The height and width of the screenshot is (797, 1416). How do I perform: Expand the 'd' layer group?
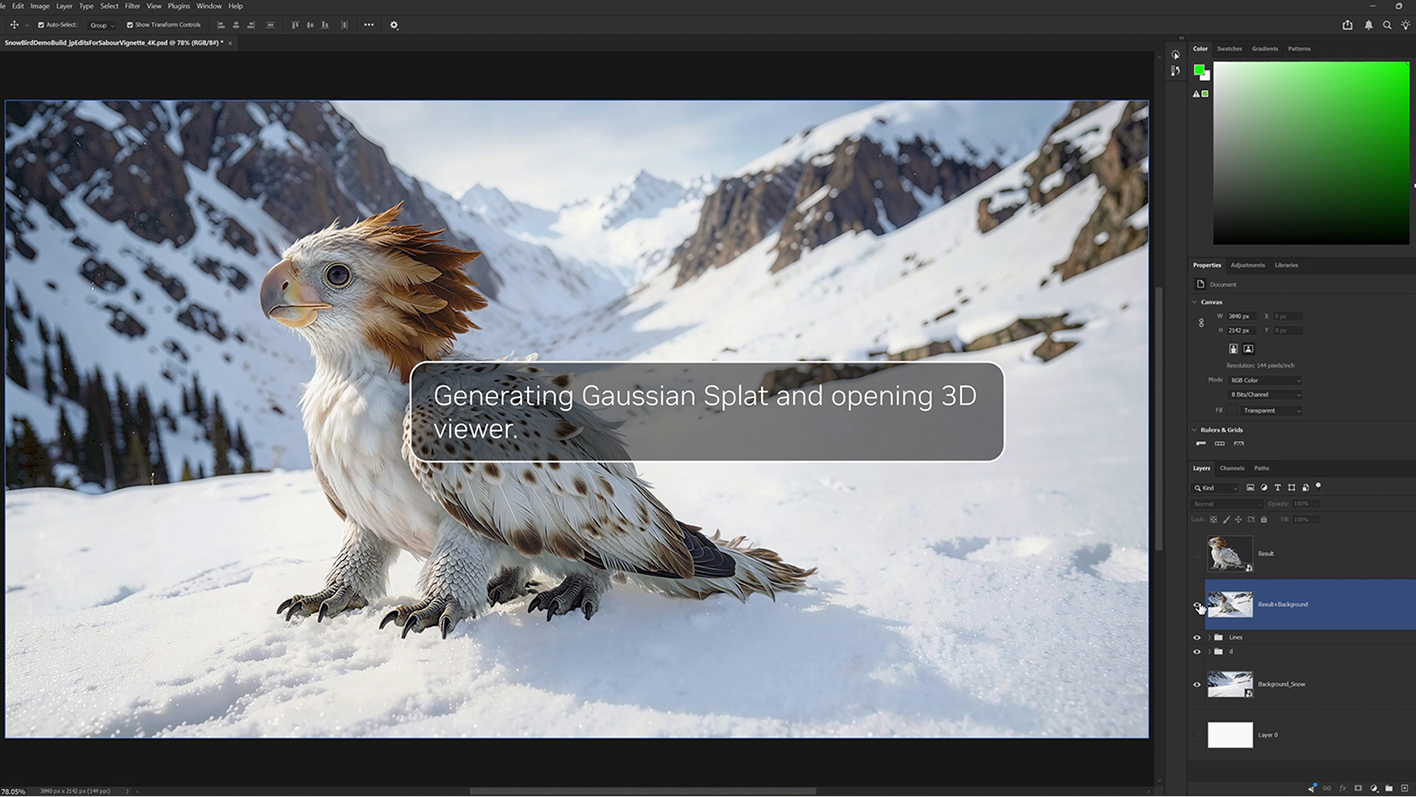pos(1209,652)
